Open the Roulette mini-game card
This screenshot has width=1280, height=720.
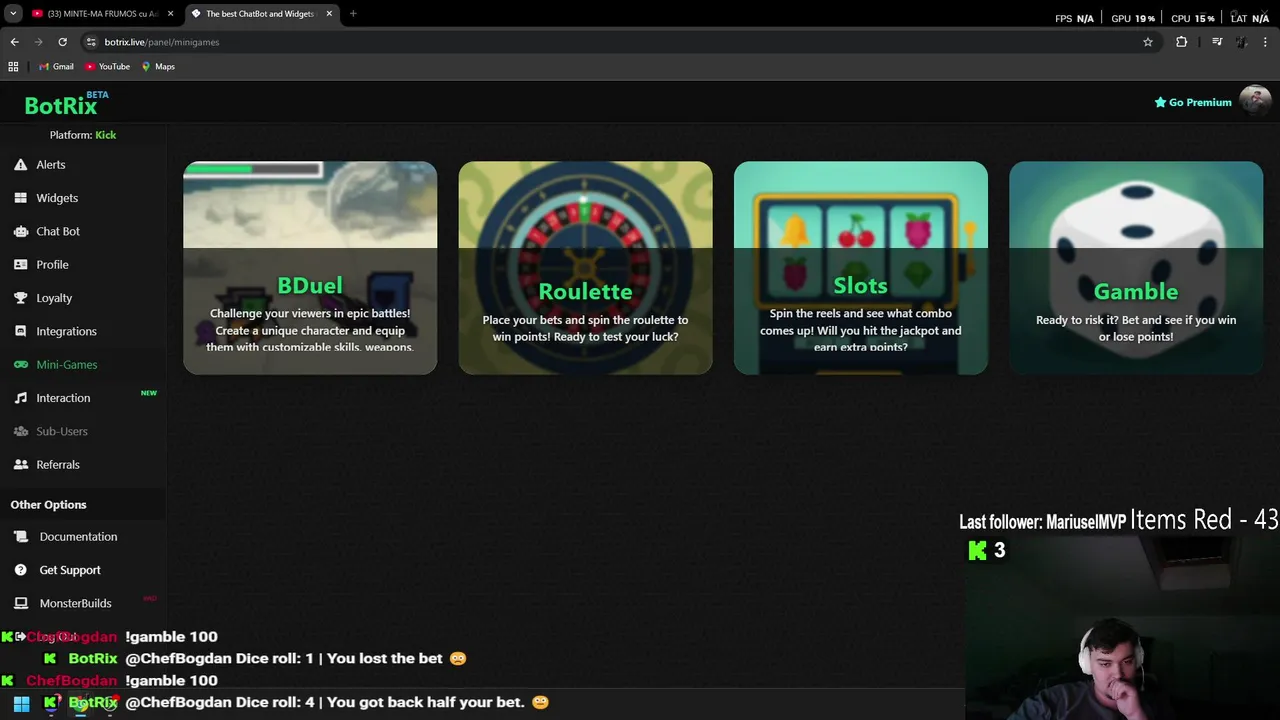point(585,268)
